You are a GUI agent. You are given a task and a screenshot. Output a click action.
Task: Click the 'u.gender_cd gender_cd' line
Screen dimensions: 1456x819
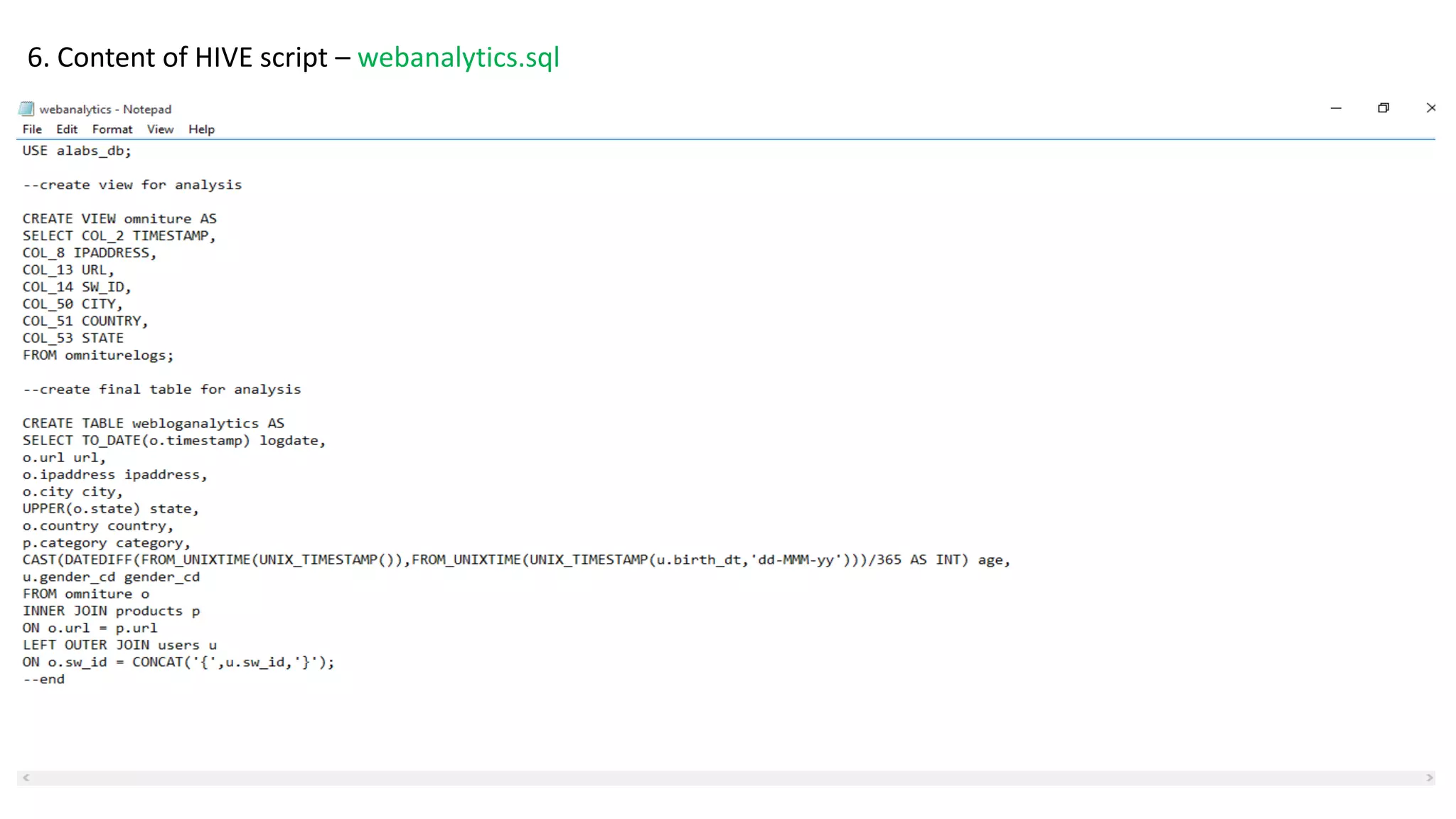pyautogui.click(x=111, y=577)
